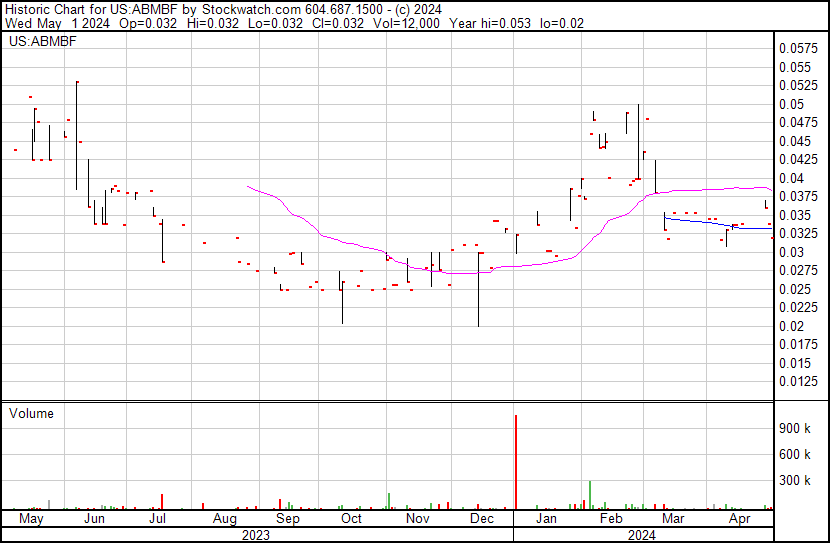Click the Jun month label
Screen dimensions: 830x543
(x=94, y=519)
